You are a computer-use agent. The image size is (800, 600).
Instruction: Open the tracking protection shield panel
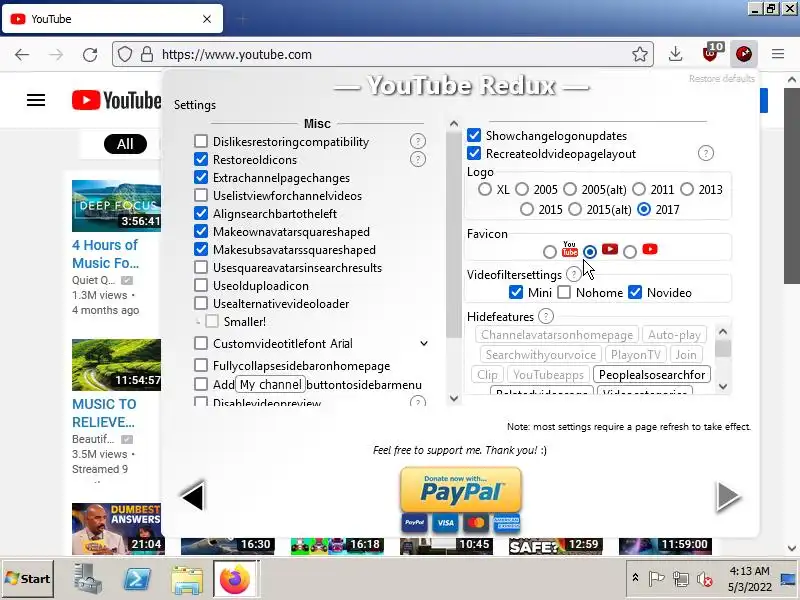pos(125,54)
